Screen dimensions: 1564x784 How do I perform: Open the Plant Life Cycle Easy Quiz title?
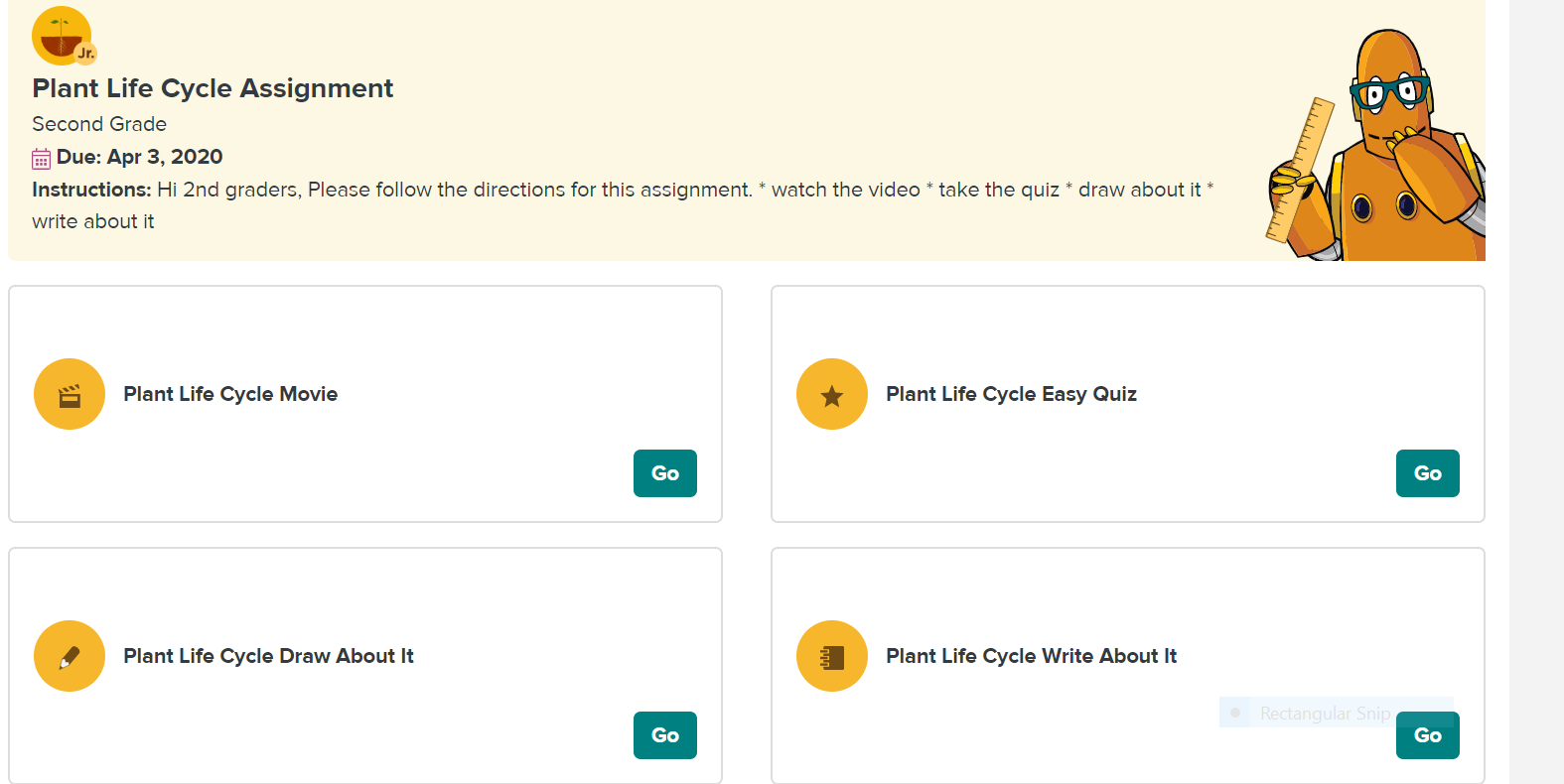(1011, 394)
